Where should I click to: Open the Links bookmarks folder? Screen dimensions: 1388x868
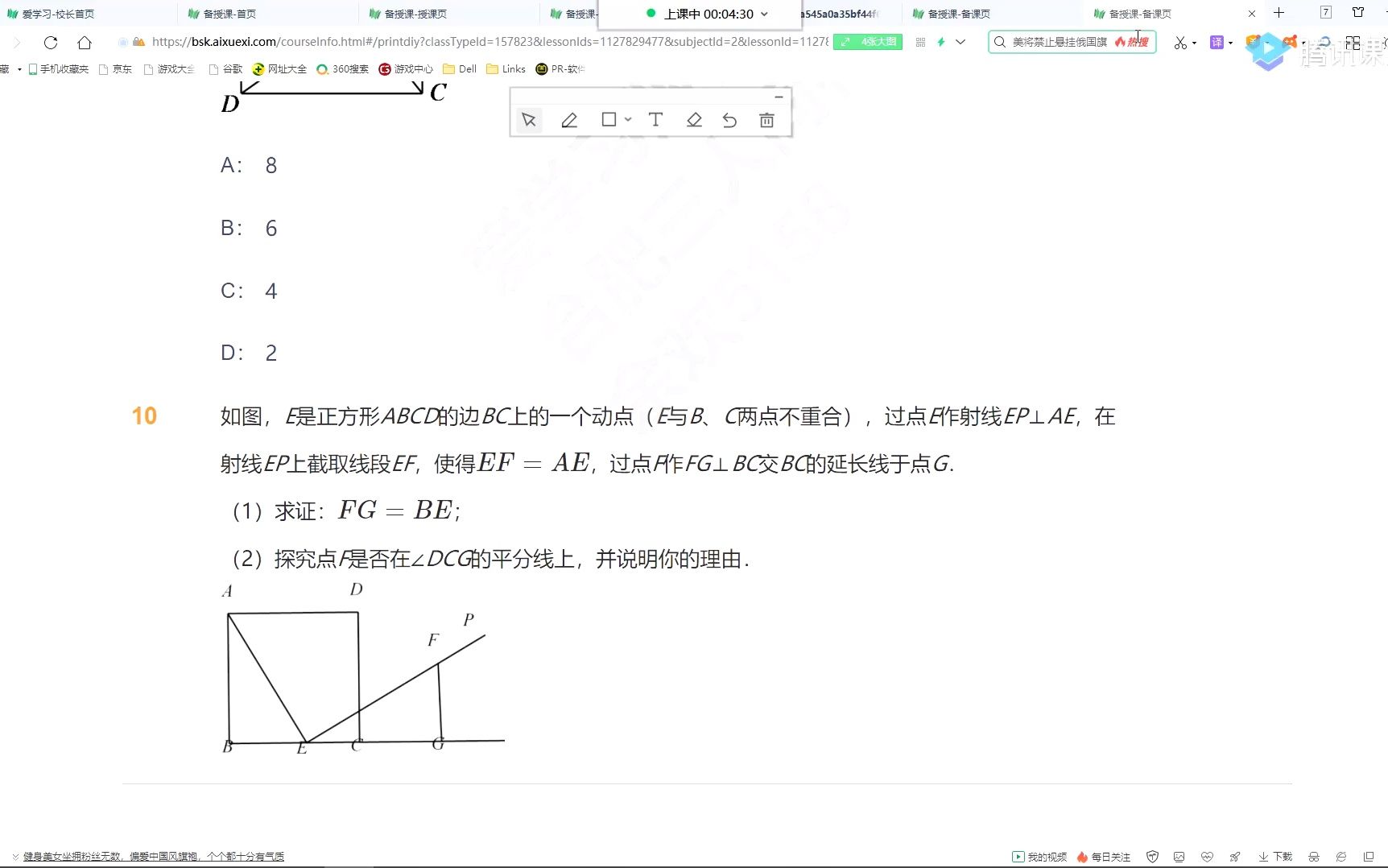point(506,69)
